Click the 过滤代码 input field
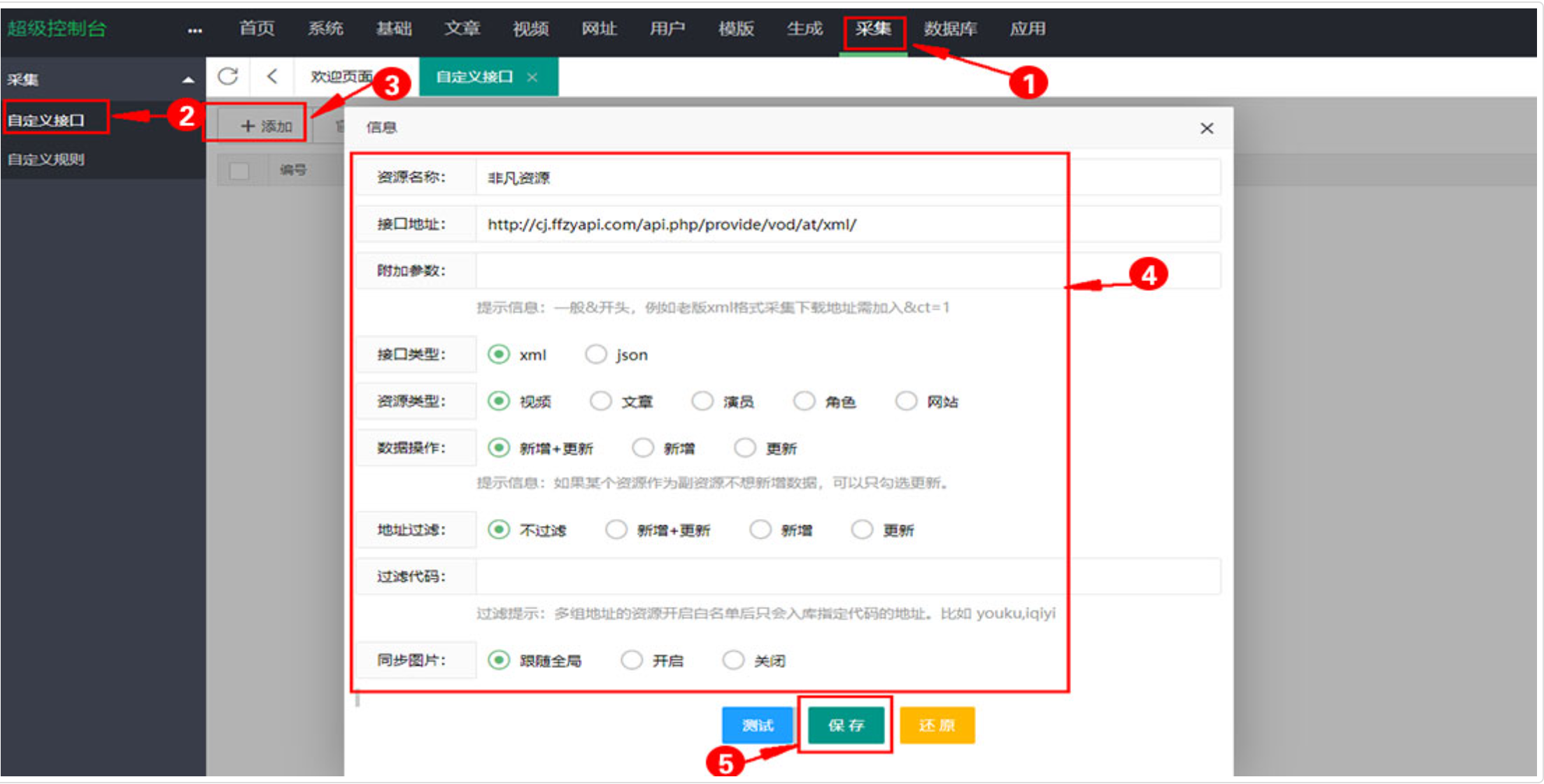1544x784 pixels. pyautogui.click(x=848, y=576)
